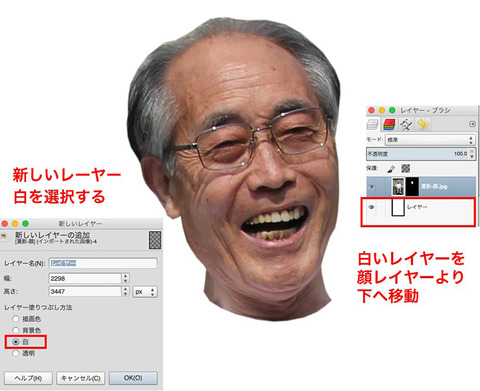Click the new layer dialog header icon
The height and width of the screenshot is (391, 480).
point(4,236)
